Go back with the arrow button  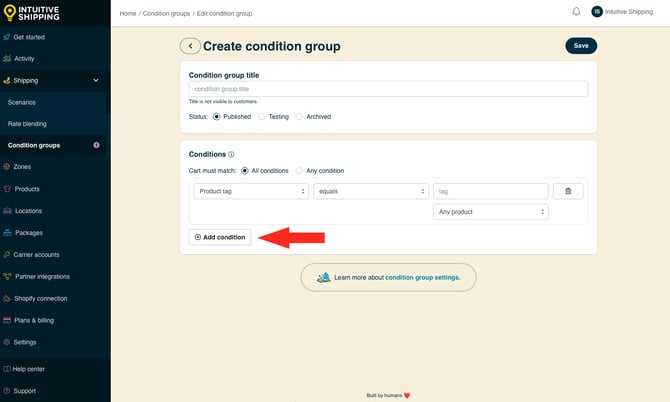click(x=190, y=46)
